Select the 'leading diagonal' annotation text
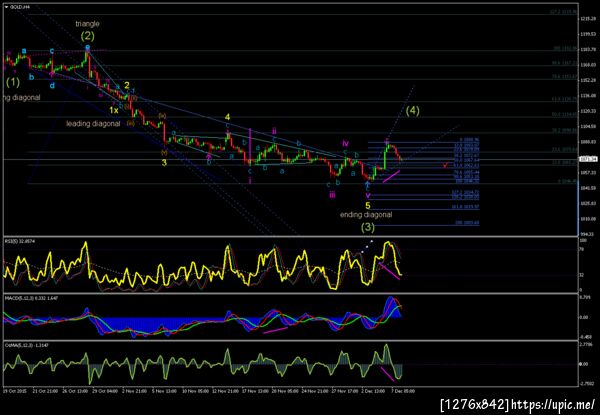Viewport: 600px width, 415px height. [x=93, y=124]
